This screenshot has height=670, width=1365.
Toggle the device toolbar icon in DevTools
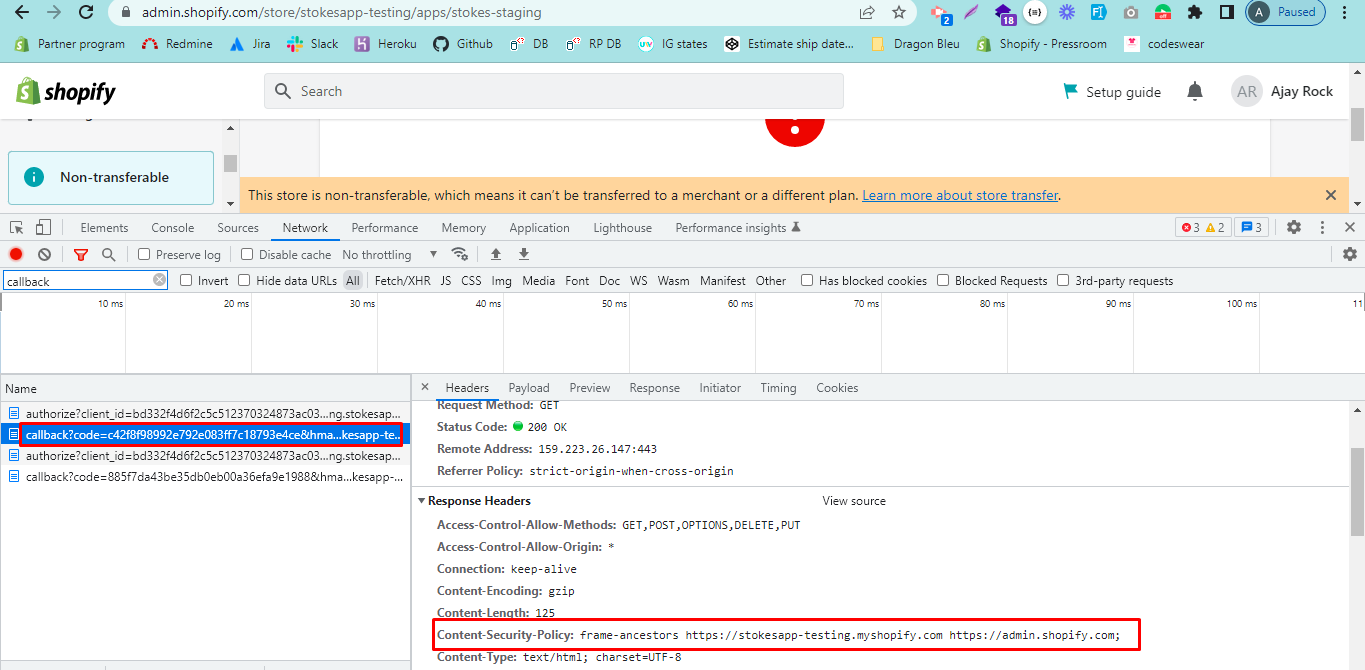click(43, 228)
